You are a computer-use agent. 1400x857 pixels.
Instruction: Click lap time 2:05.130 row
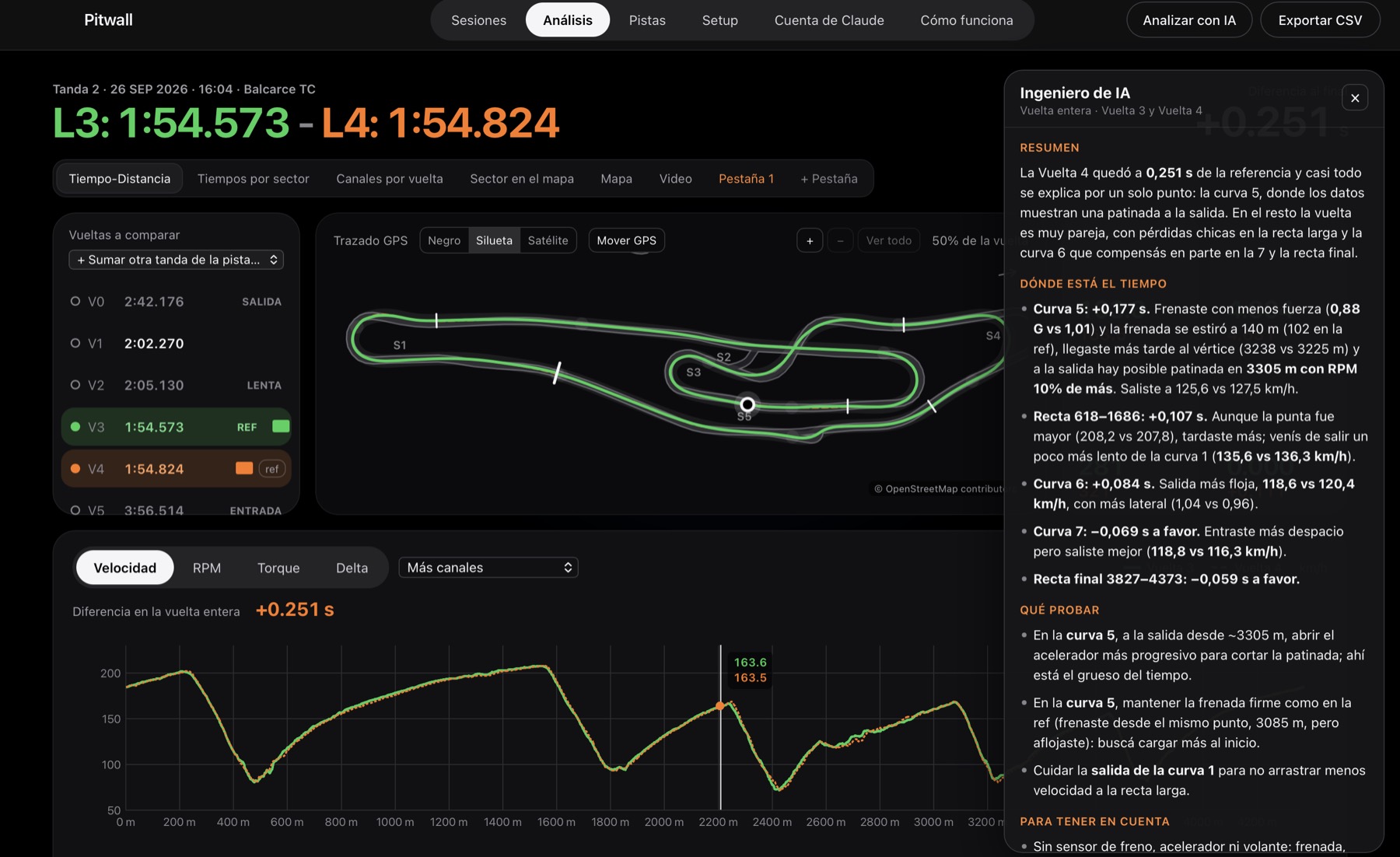(176, 385)
